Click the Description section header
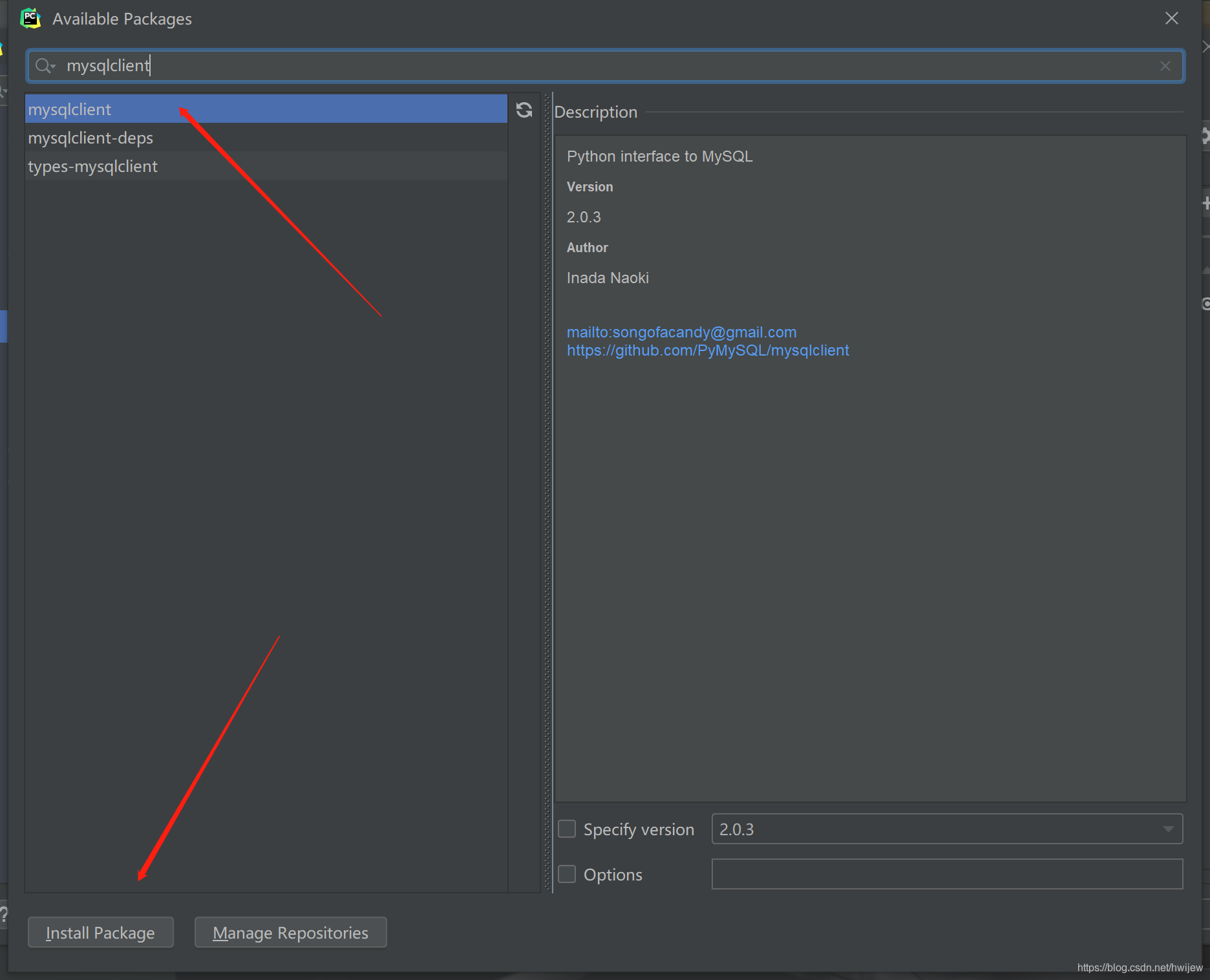 pos(595,112)
